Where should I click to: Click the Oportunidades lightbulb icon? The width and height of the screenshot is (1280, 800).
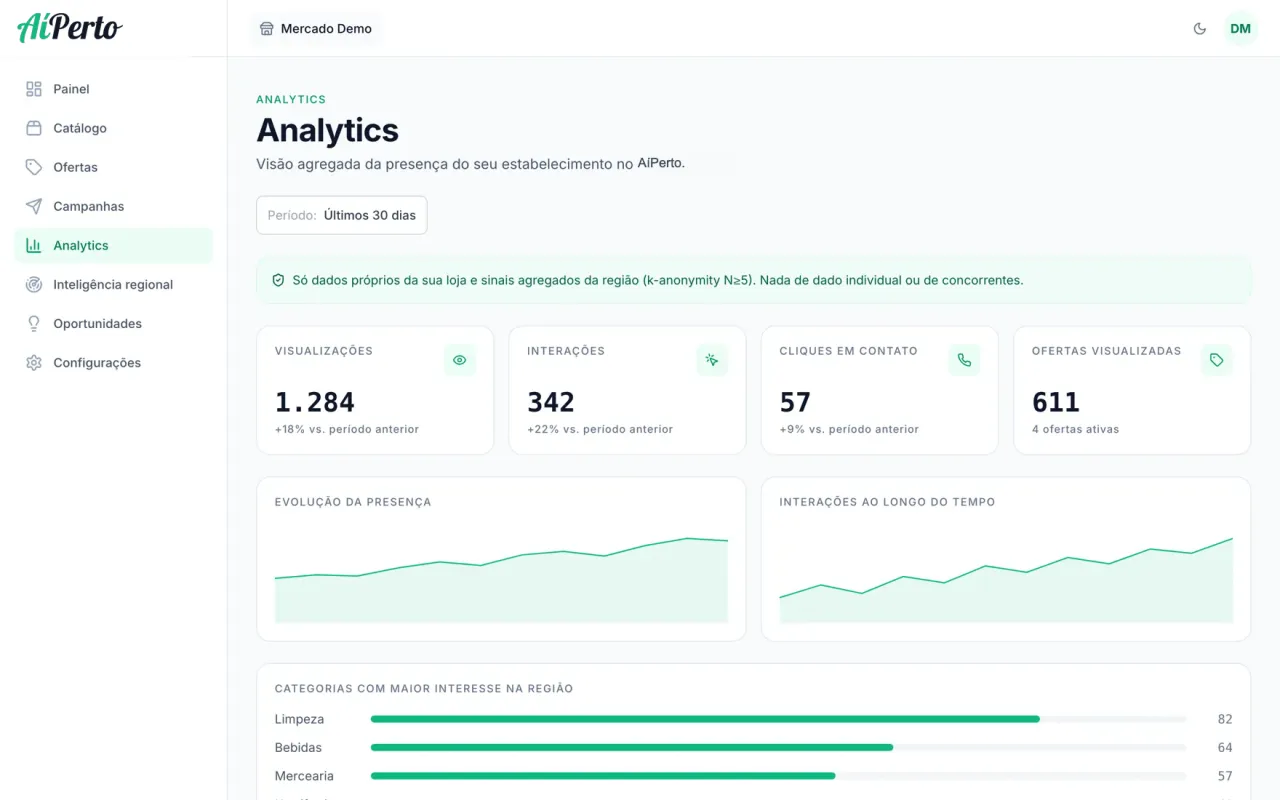(x=34, y=323)
